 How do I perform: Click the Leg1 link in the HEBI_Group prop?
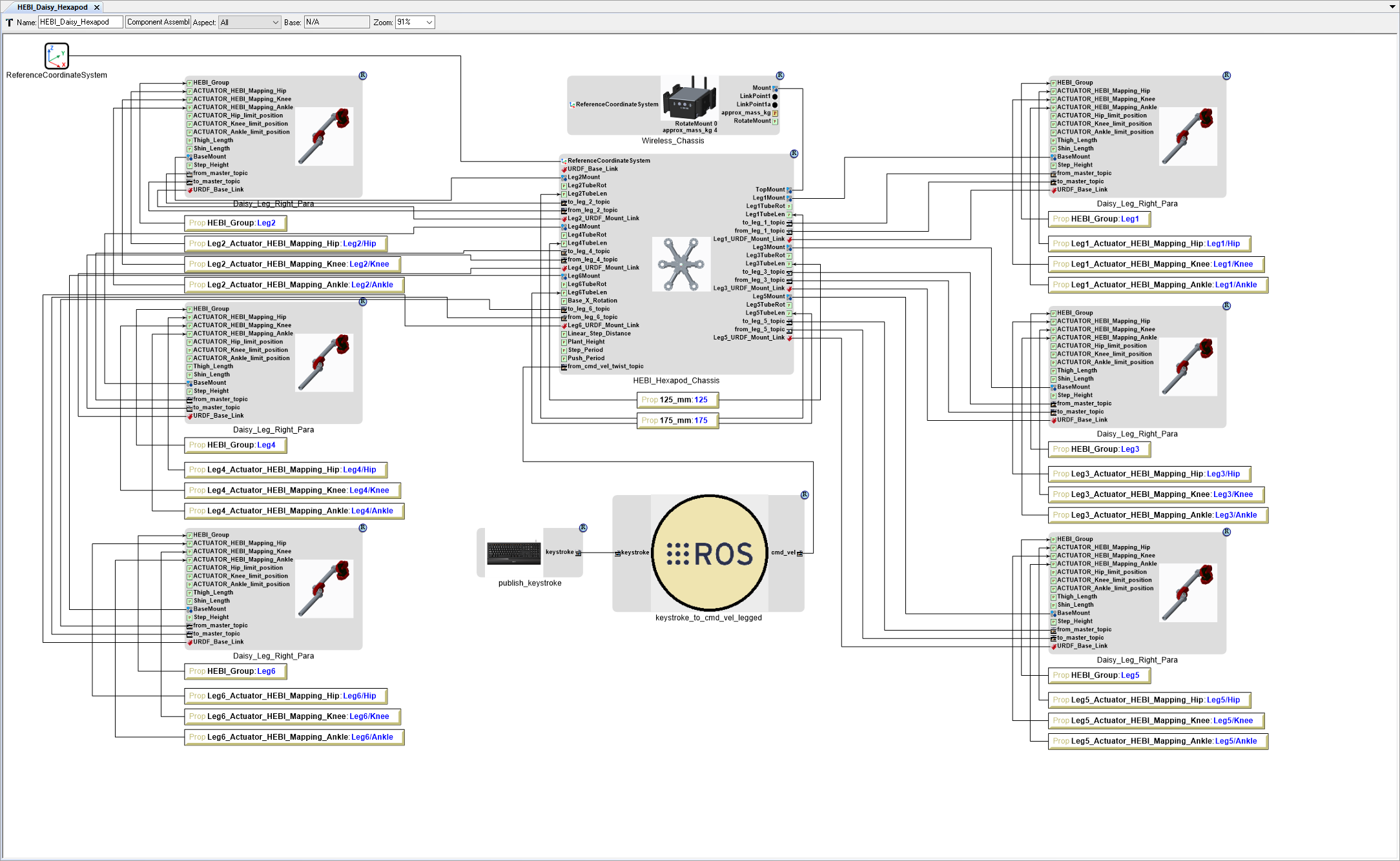click(1131, 219)
